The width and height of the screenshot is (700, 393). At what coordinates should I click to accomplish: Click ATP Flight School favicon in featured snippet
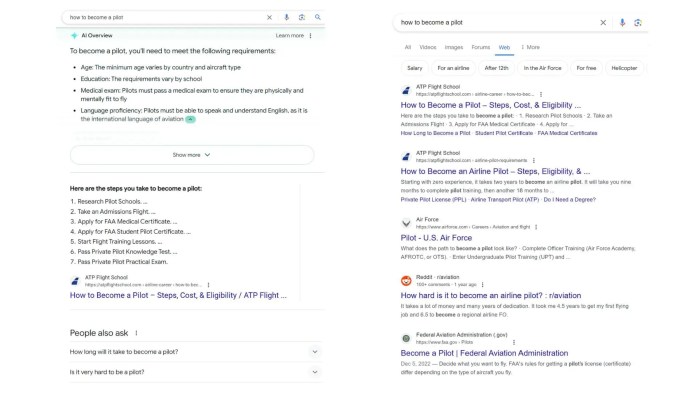coord(75,281)
